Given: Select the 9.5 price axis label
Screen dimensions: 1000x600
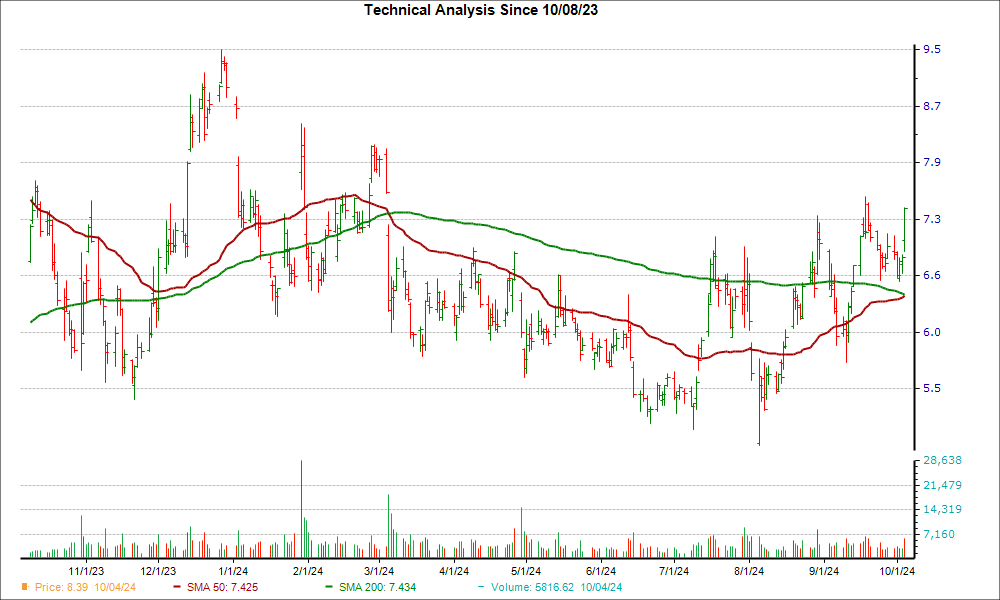Looking at the screenshot, I should 931,49.
